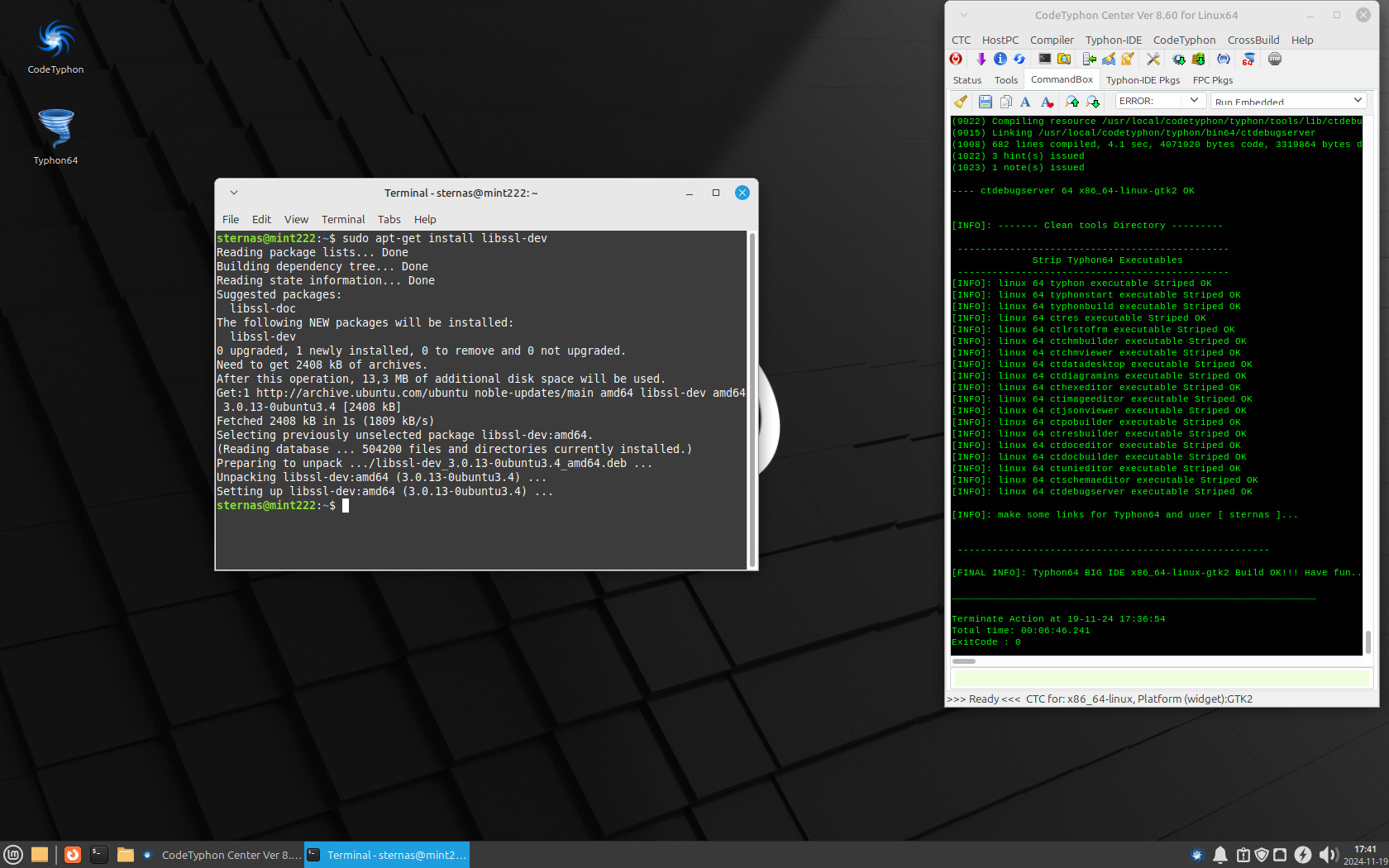Expand the Run Embedded dropdown

coord(1358,100)
